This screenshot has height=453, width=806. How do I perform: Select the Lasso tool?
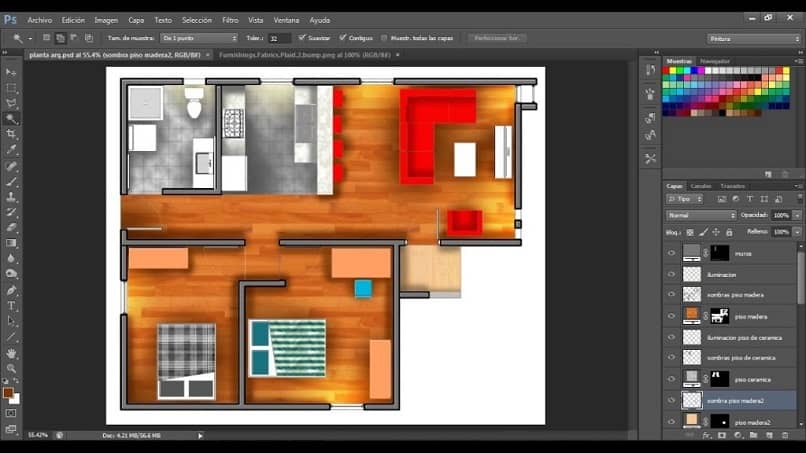[11, 103]
